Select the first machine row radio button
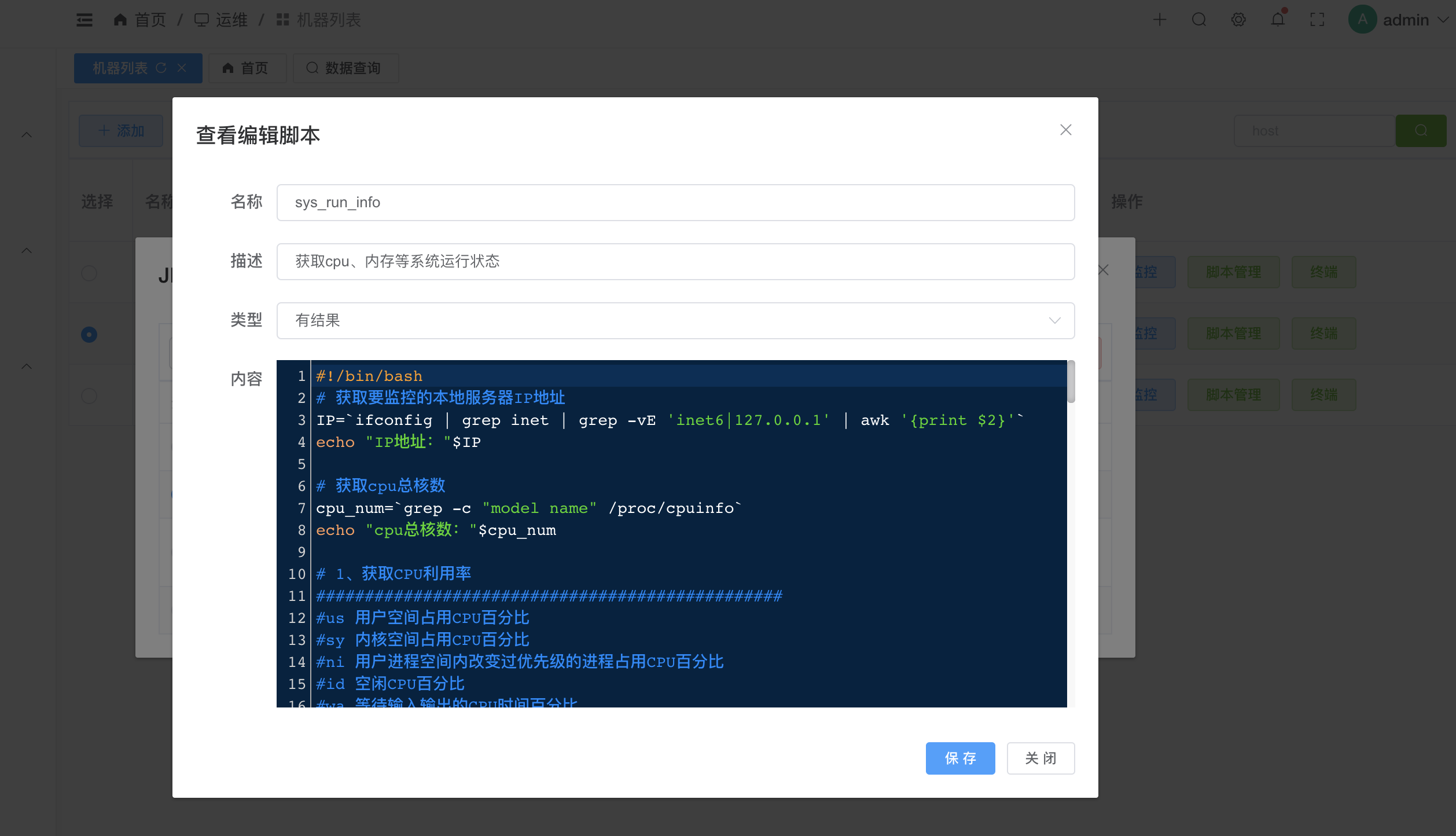This screenshot has height=836, width=1456. 89,273
